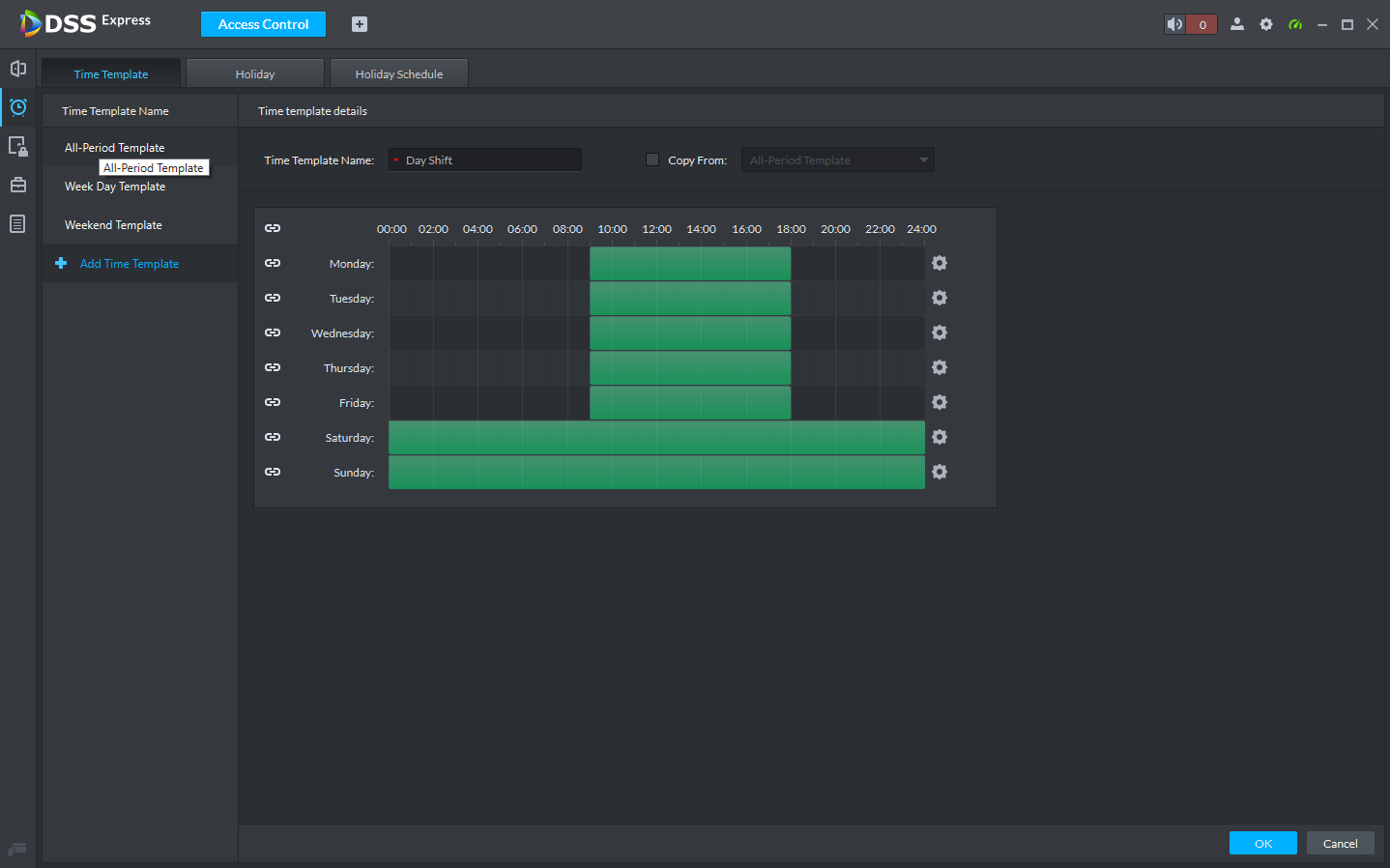Open the Access Control module tab
1390x868 pixels.
(x=263, y=24)
